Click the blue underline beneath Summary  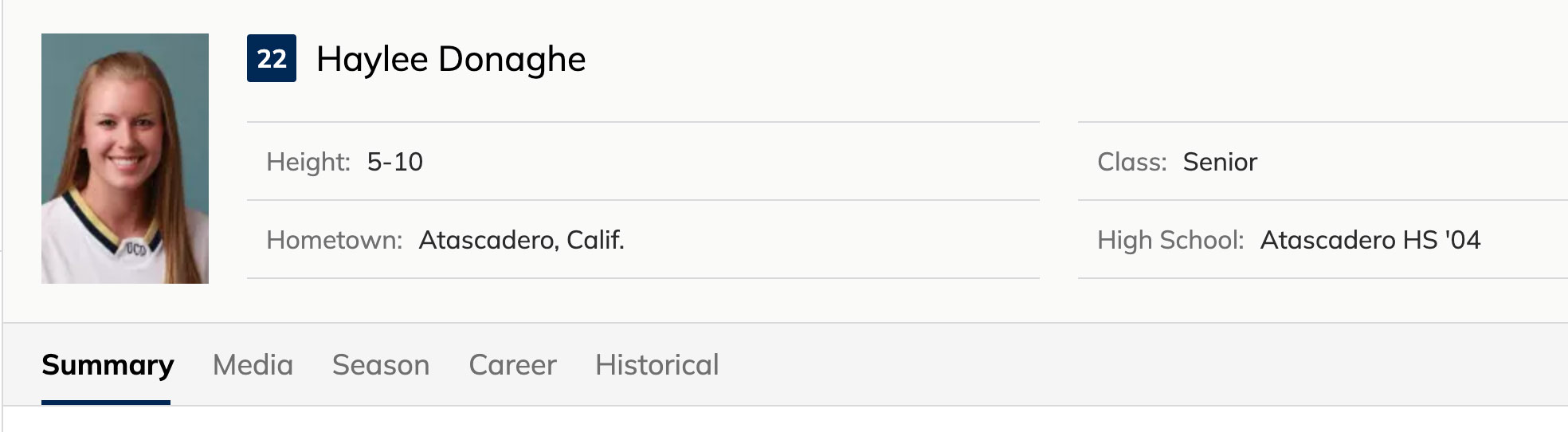pyautogui.click(x=106, y=403)
